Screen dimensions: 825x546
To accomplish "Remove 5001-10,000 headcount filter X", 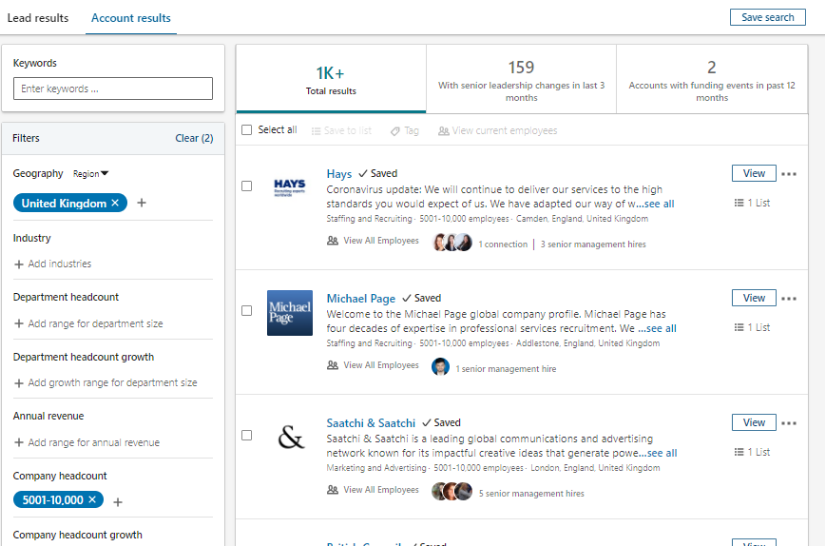I will 92,500.
